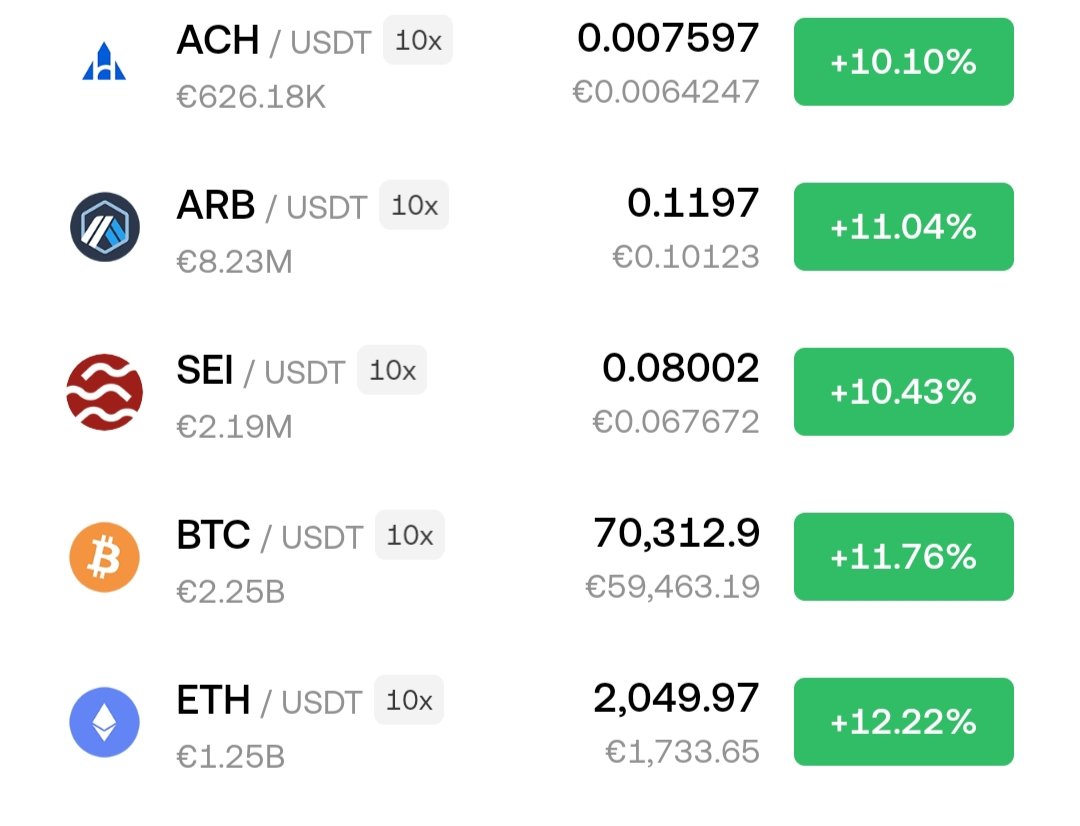1080x826 pixels.
Task: Tap the Ethereum diamond logo icon
Action: pyautogui.click(x=104, y=722)
